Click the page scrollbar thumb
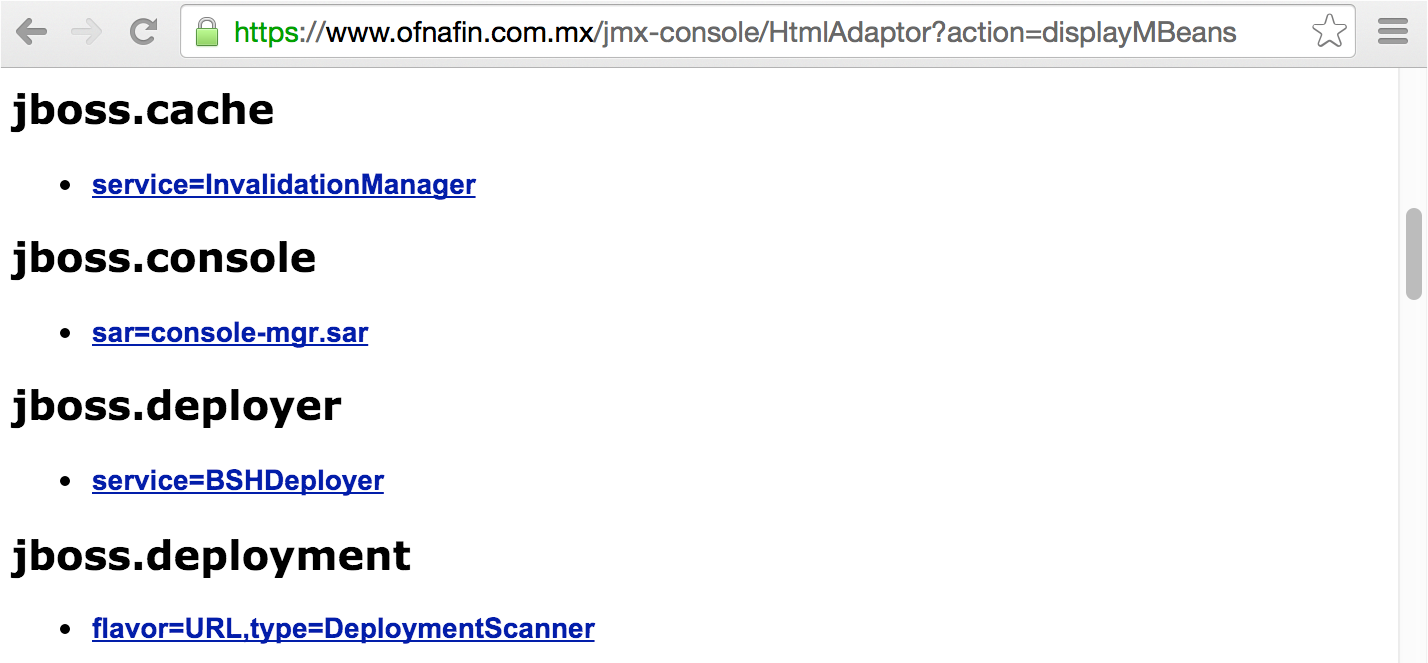Image resolution: width=1428 pixels, height=663 pixels. 1413,250
